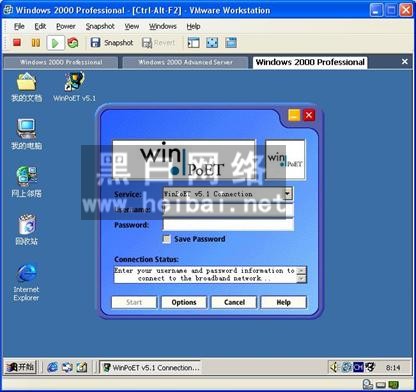416x392 pixels.
Task: Click the VMware status bar floppy icon
Action: pos(381,385)
